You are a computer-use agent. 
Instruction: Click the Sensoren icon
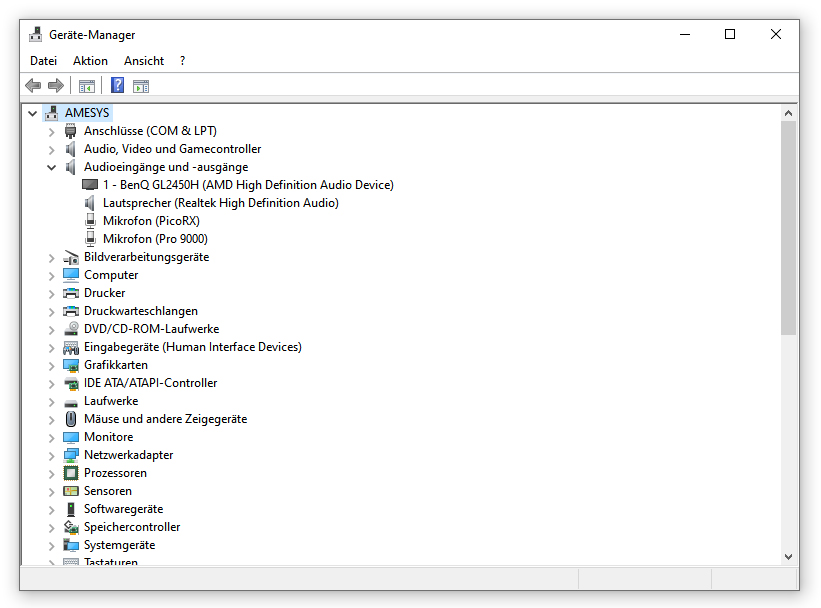click(x=71, y=491)
